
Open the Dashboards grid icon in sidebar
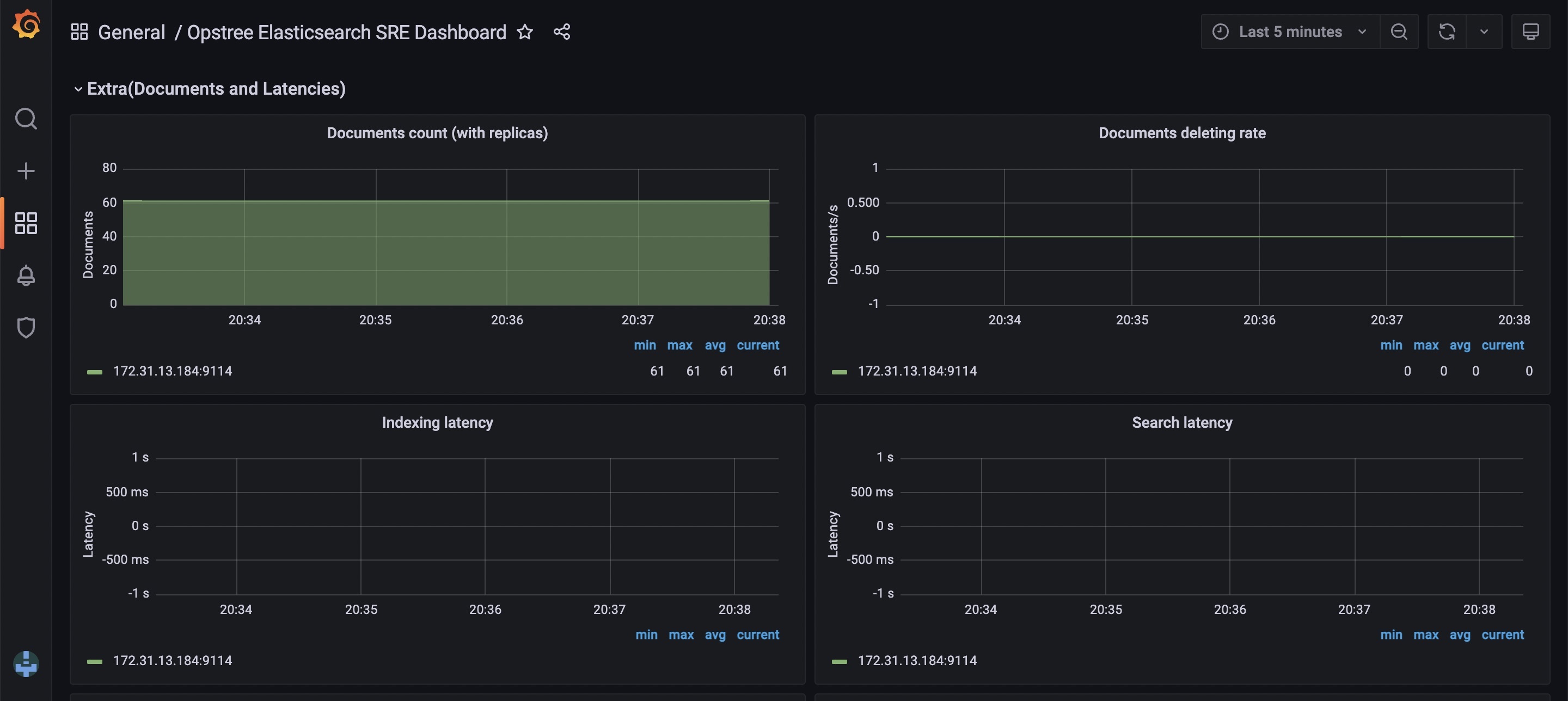(x=26, y=223)
